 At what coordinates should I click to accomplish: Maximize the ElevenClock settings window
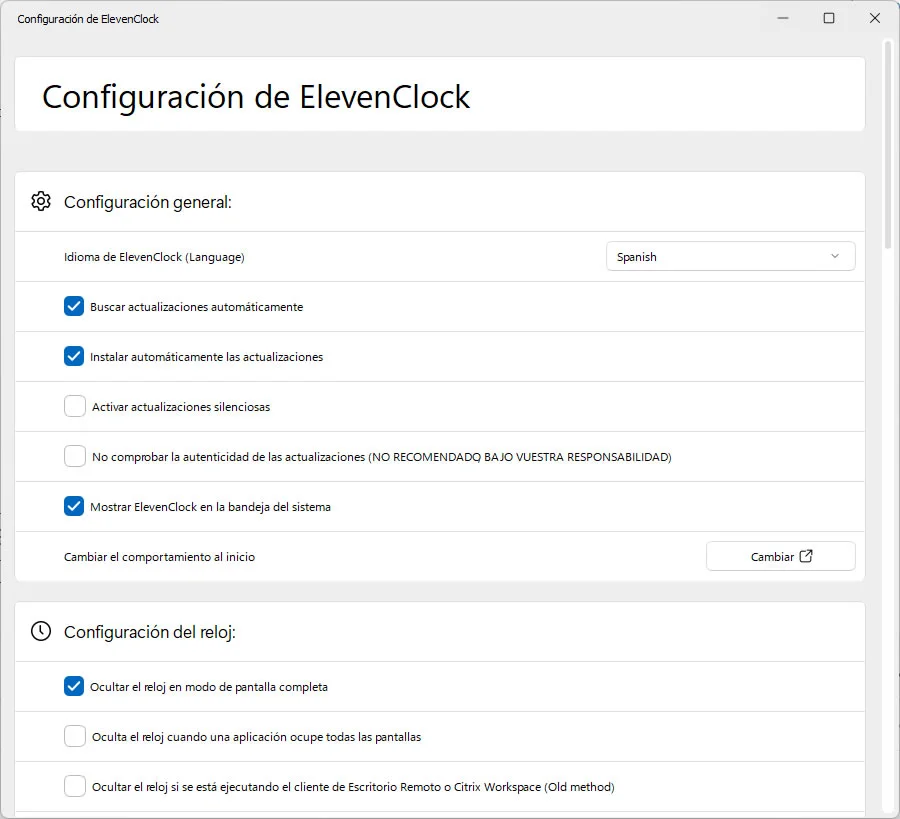click(829, 18)
